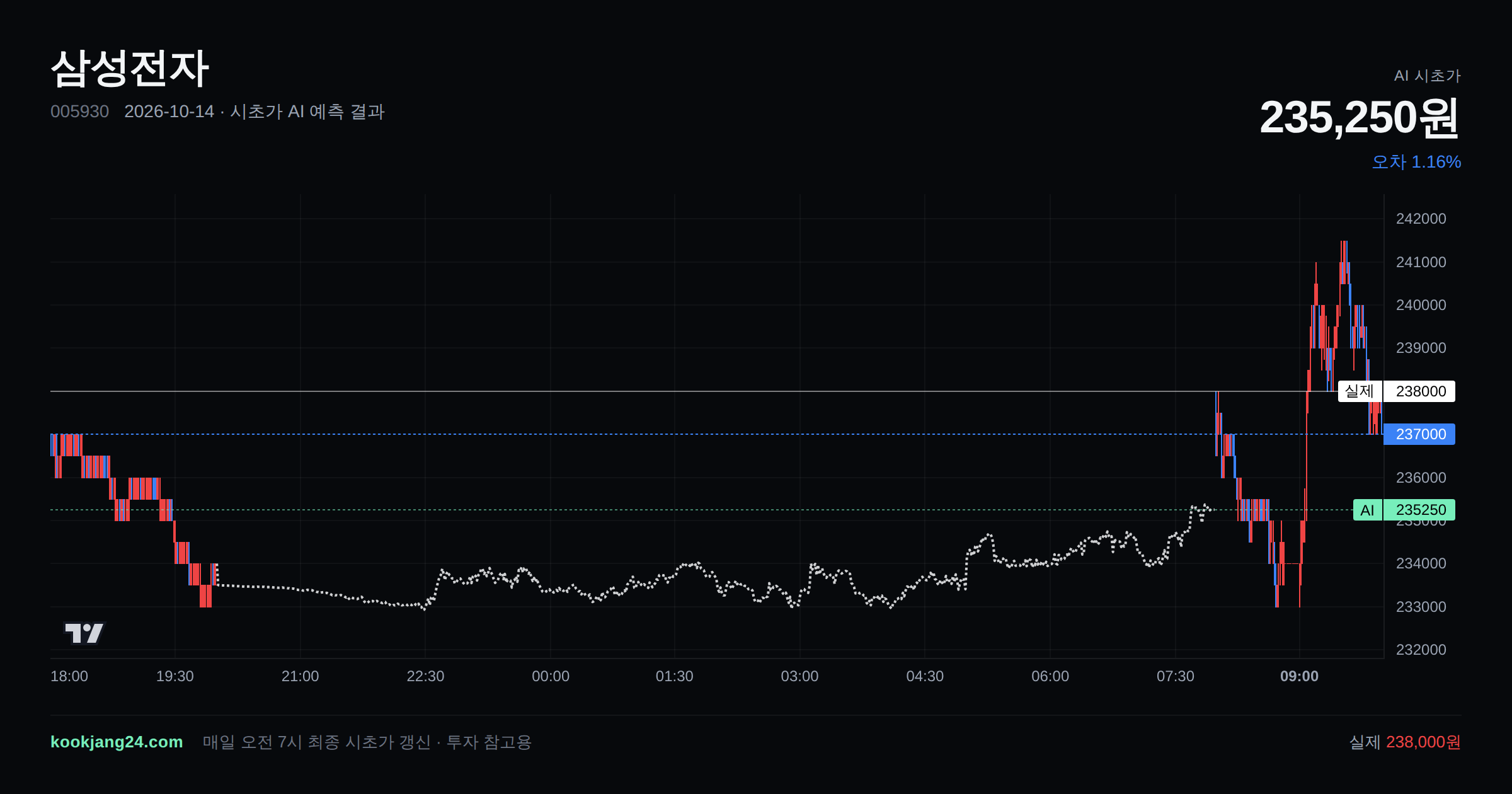Screen dimensions: 1512x794
Task: Click the 21:00 time axis label
Action: [301, 676]
